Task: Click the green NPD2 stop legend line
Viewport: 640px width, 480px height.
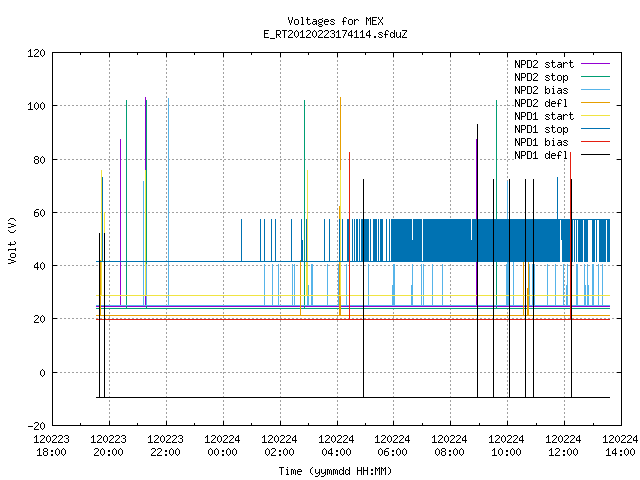Action: (596, 77)
